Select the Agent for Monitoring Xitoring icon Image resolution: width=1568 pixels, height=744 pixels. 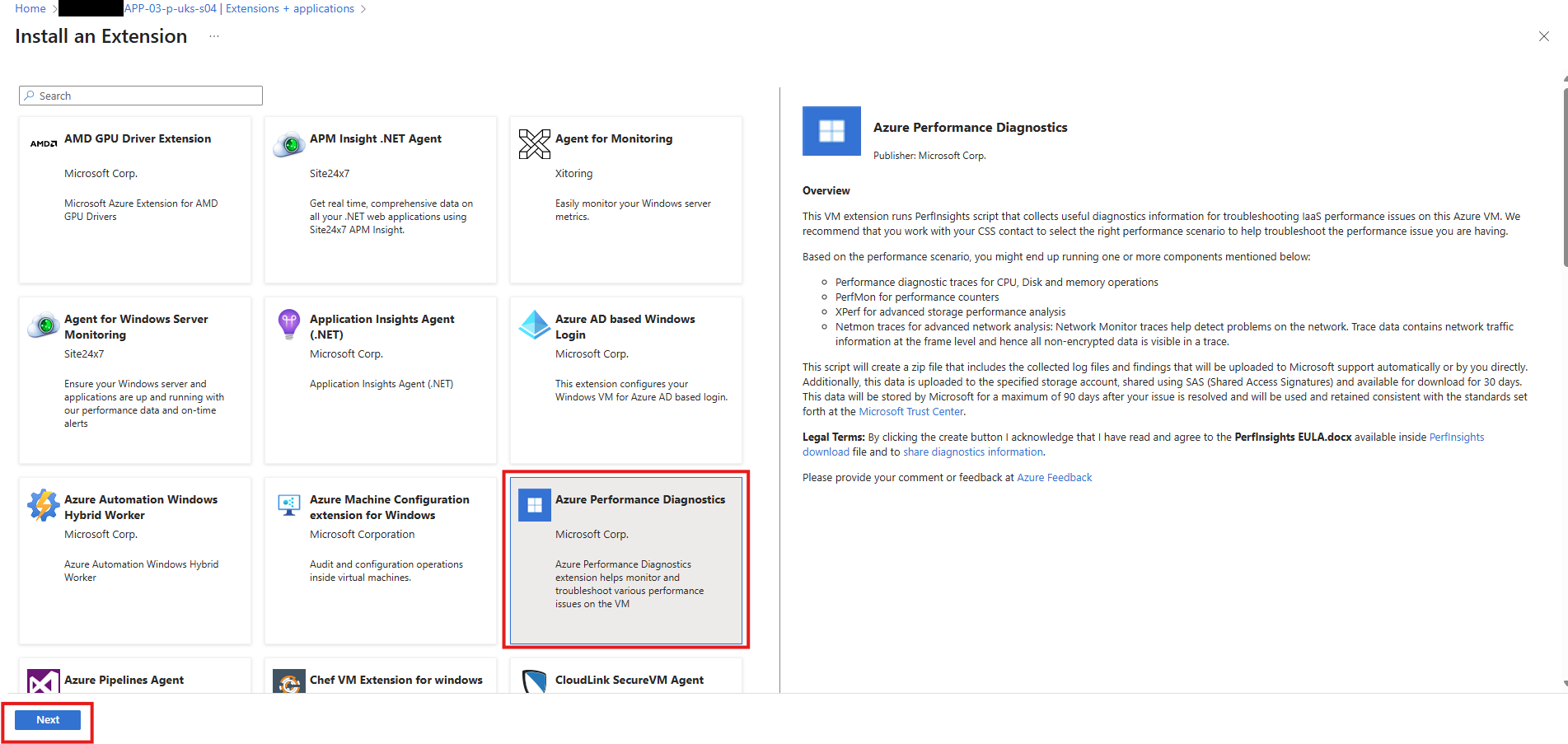(535, 143)
